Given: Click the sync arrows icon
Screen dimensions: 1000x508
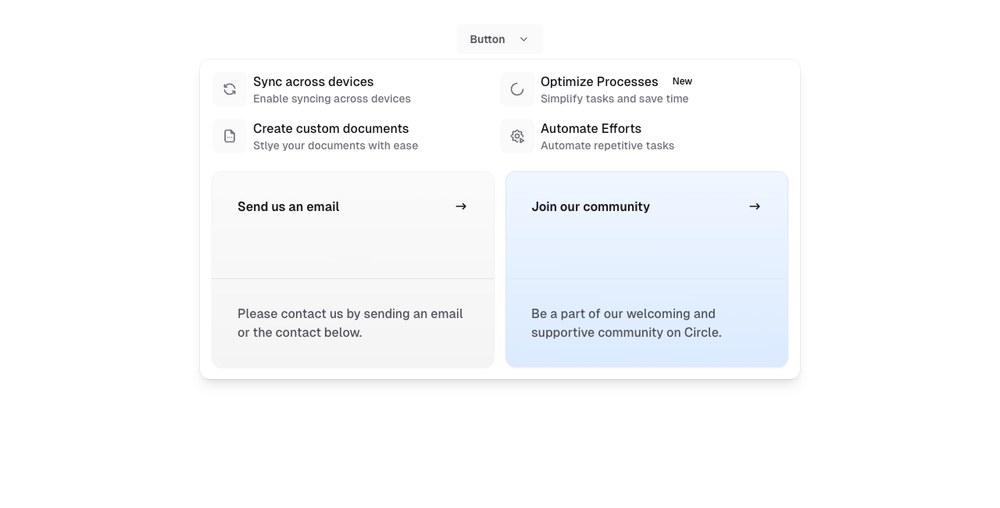Looking at the screenshot, I should (x=229, y=89).
